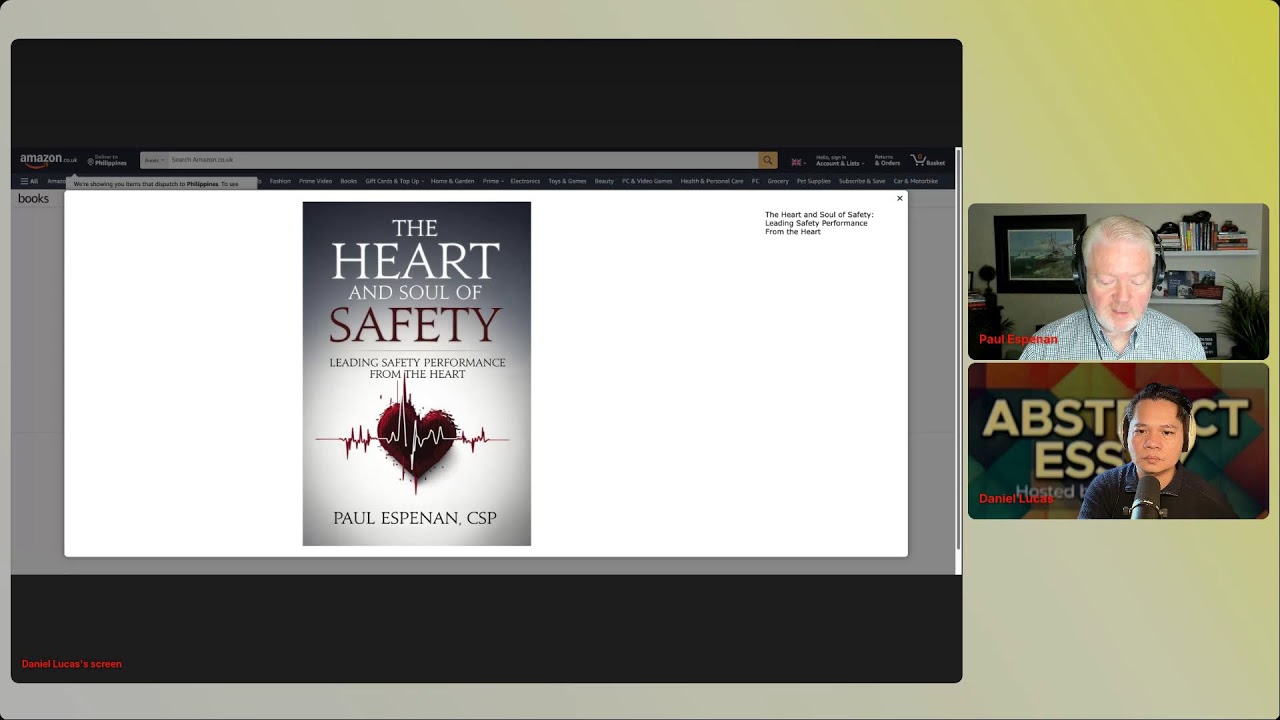Open the Home & Garden navigation link
This screenshot has width=1280, height=720.
452,181
